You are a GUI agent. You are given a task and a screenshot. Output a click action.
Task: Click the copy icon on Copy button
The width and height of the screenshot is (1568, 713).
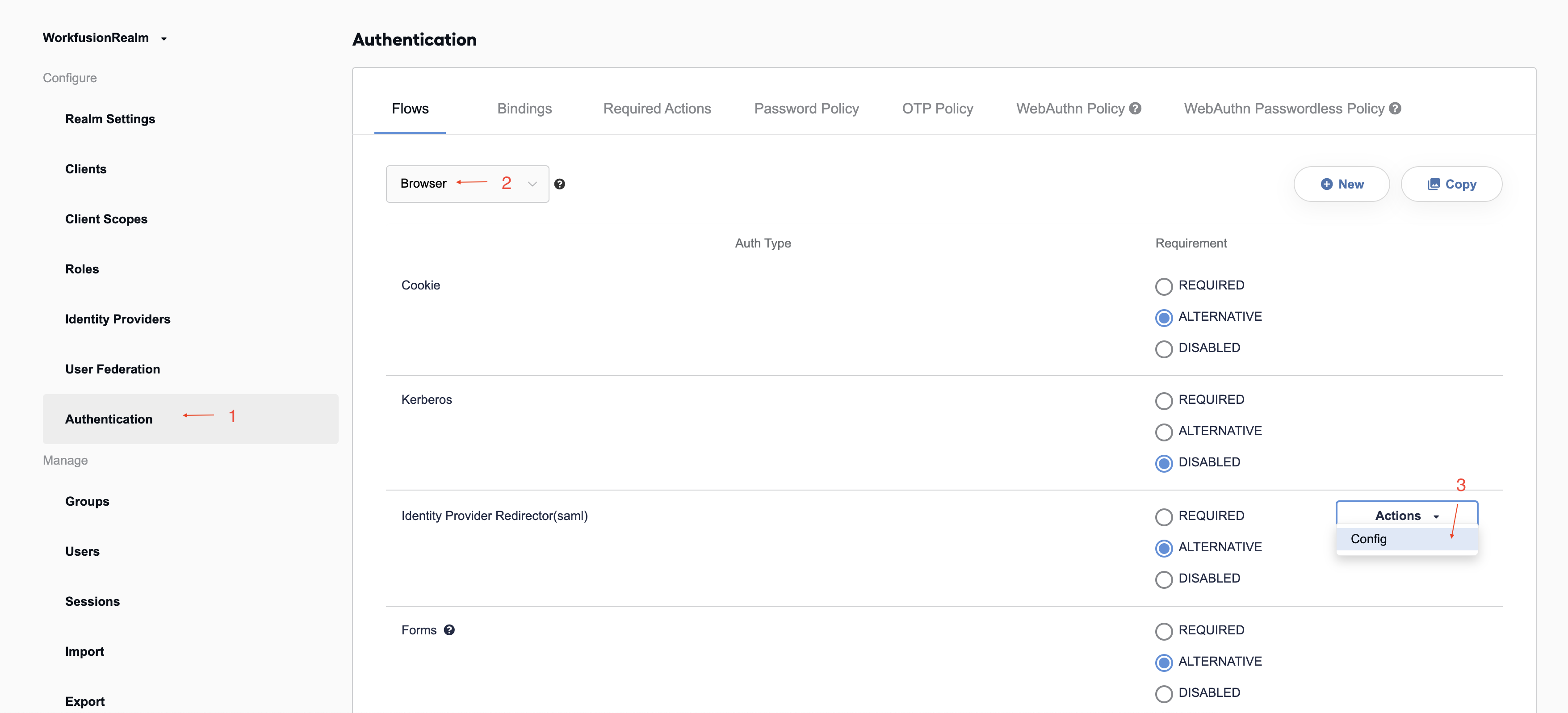1434,184
